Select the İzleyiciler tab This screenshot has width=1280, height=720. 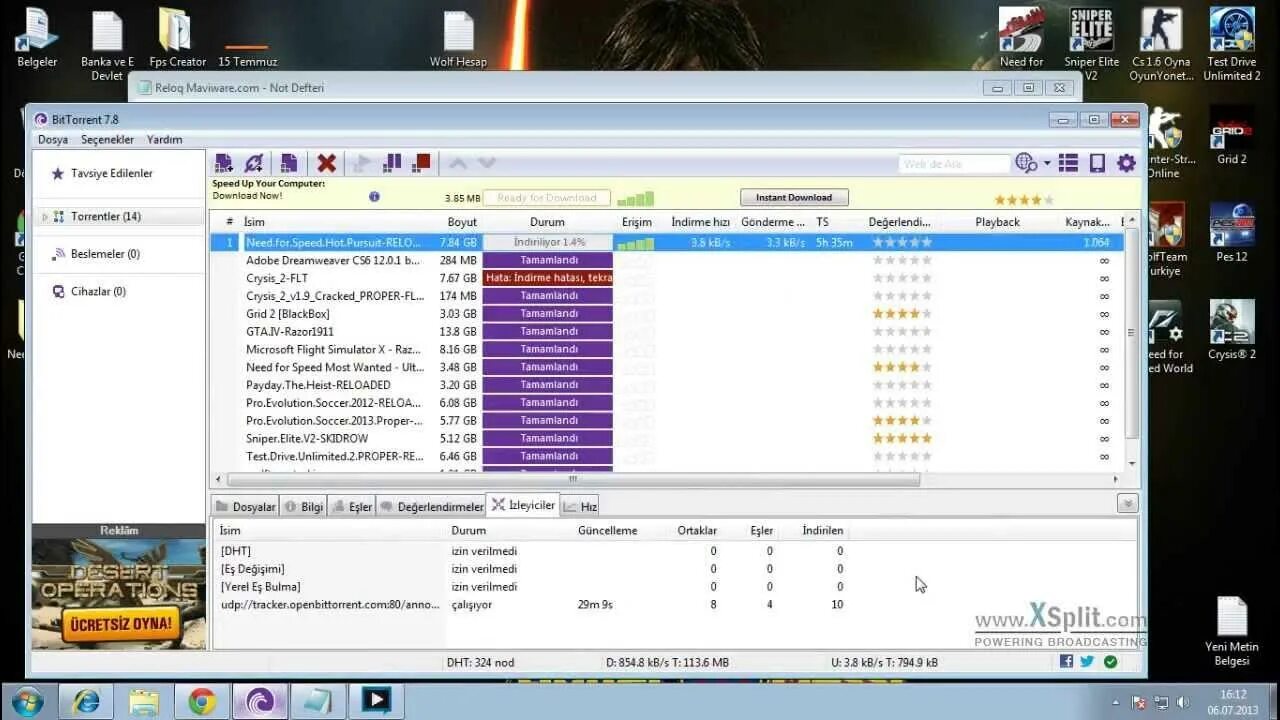(523, 505)
